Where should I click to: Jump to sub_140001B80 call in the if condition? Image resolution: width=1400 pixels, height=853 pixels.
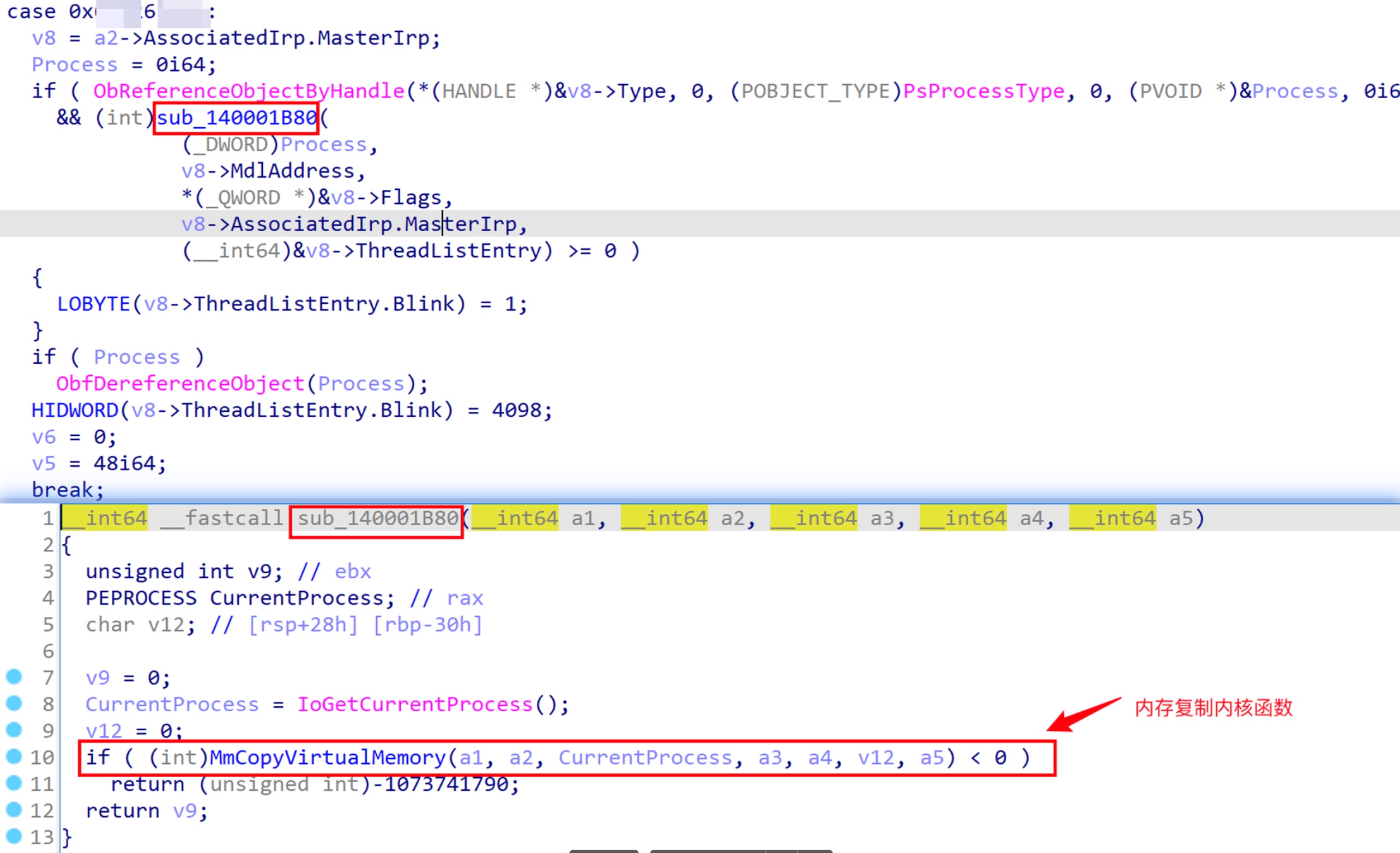tap(237, 118)
